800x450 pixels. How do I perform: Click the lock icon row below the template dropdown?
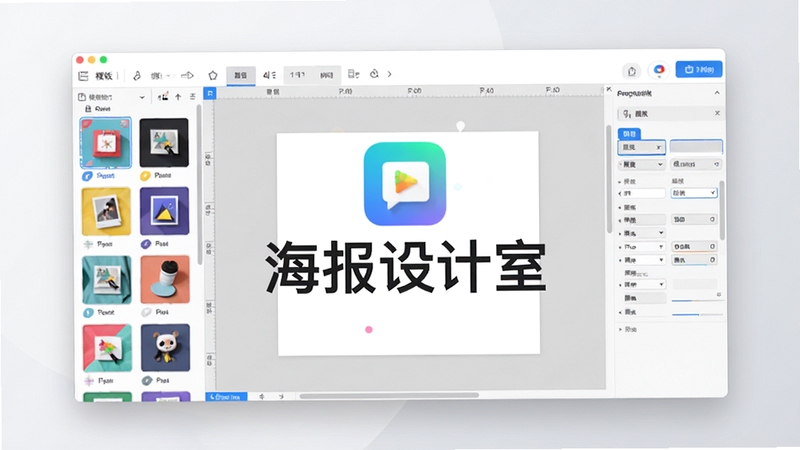tap(97, 109)
